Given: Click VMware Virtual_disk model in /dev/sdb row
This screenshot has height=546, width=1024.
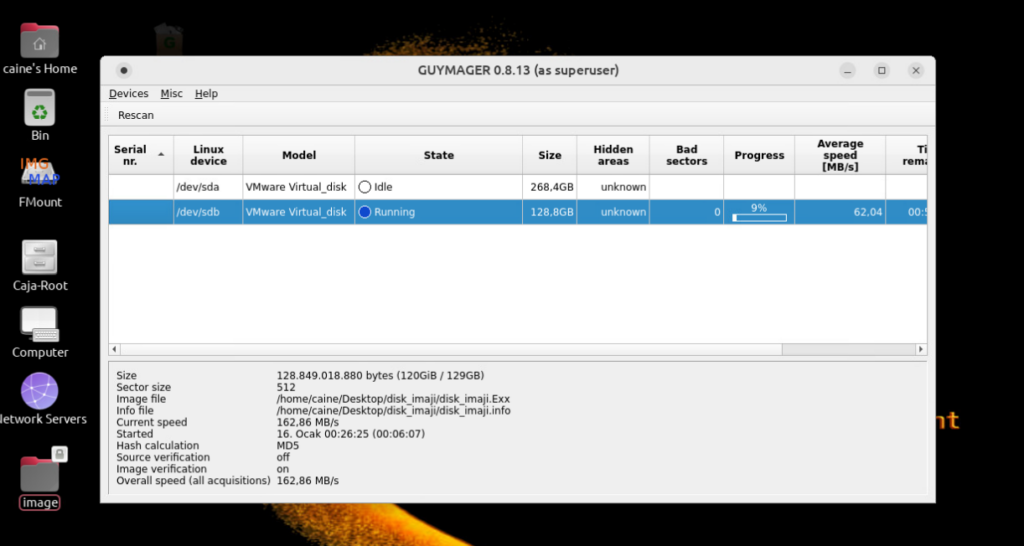Looking at the screenshot, I should click(x=299, y=212).
